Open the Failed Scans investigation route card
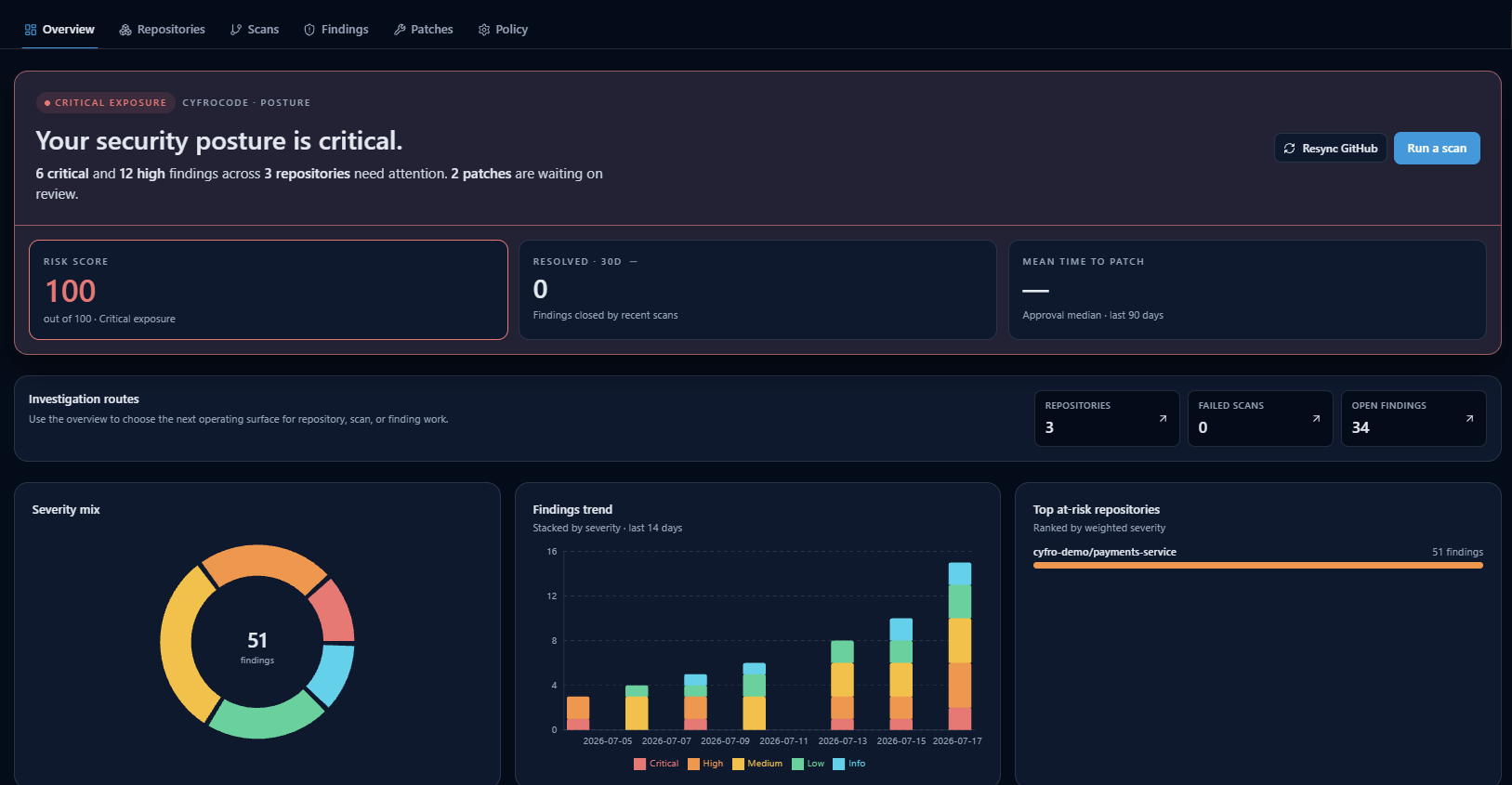The height and width of the screenshot is (785, 1512). point(1260,418)
